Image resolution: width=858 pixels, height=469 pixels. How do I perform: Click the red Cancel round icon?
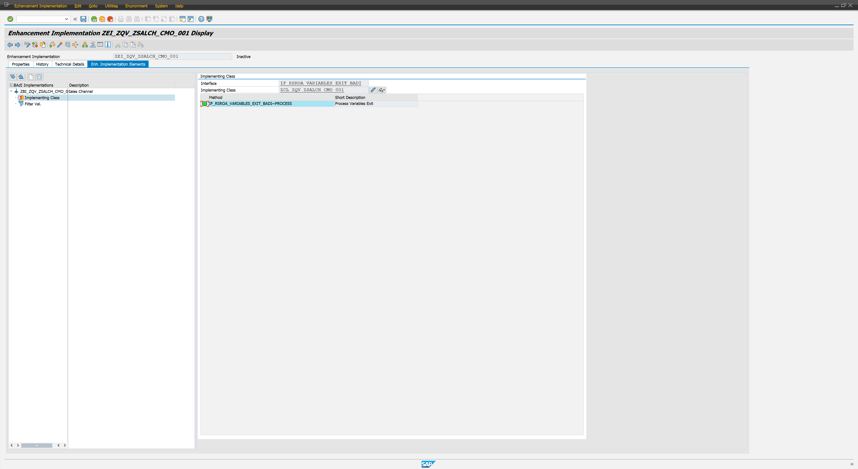pyautogui.click(x=110, y=19)
